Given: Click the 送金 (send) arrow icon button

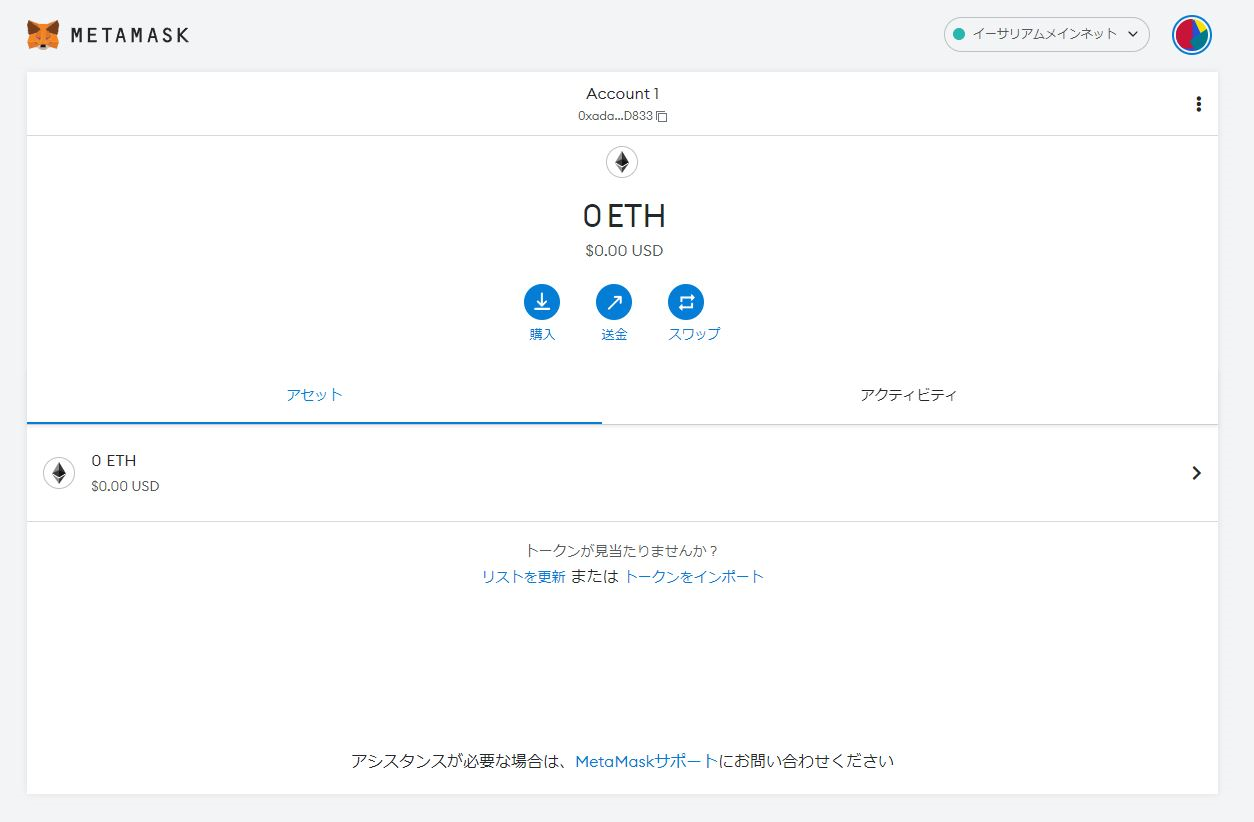Looking at the screenshot, I should pyautogui.click(x=614, y=302).
